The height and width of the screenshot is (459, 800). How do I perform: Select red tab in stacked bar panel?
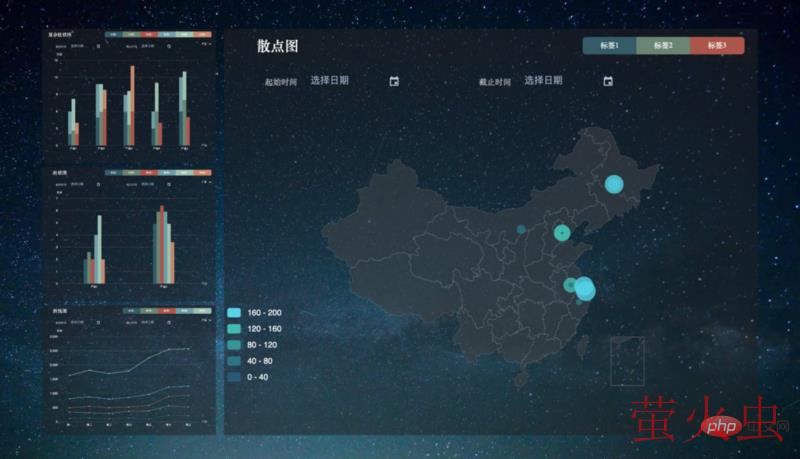click(x=149, y=35)
